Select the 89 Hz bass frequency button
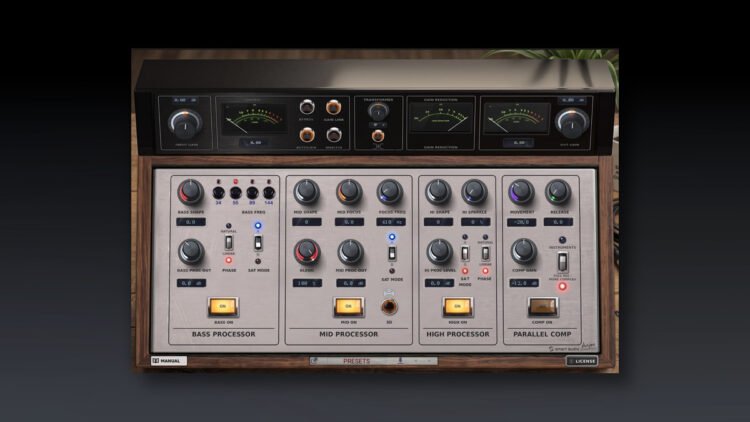This screenshot has width=750, height=422. 252,192
